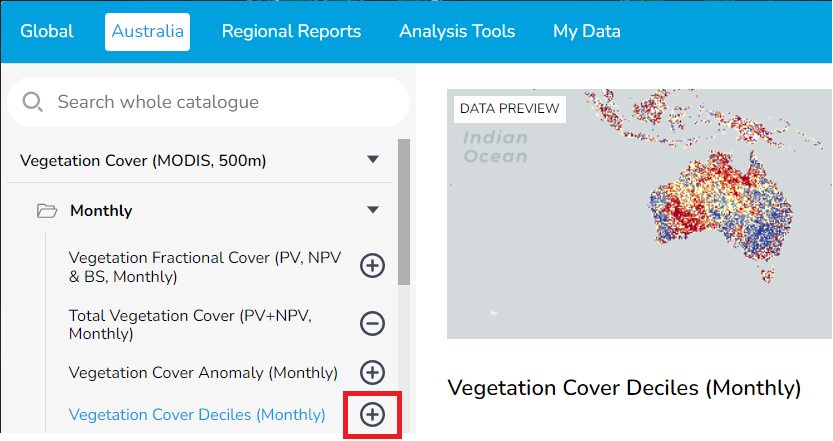Screen dimensions: 833x441
Task: Click the Monthly folder icon
Action: click(46, 211)
